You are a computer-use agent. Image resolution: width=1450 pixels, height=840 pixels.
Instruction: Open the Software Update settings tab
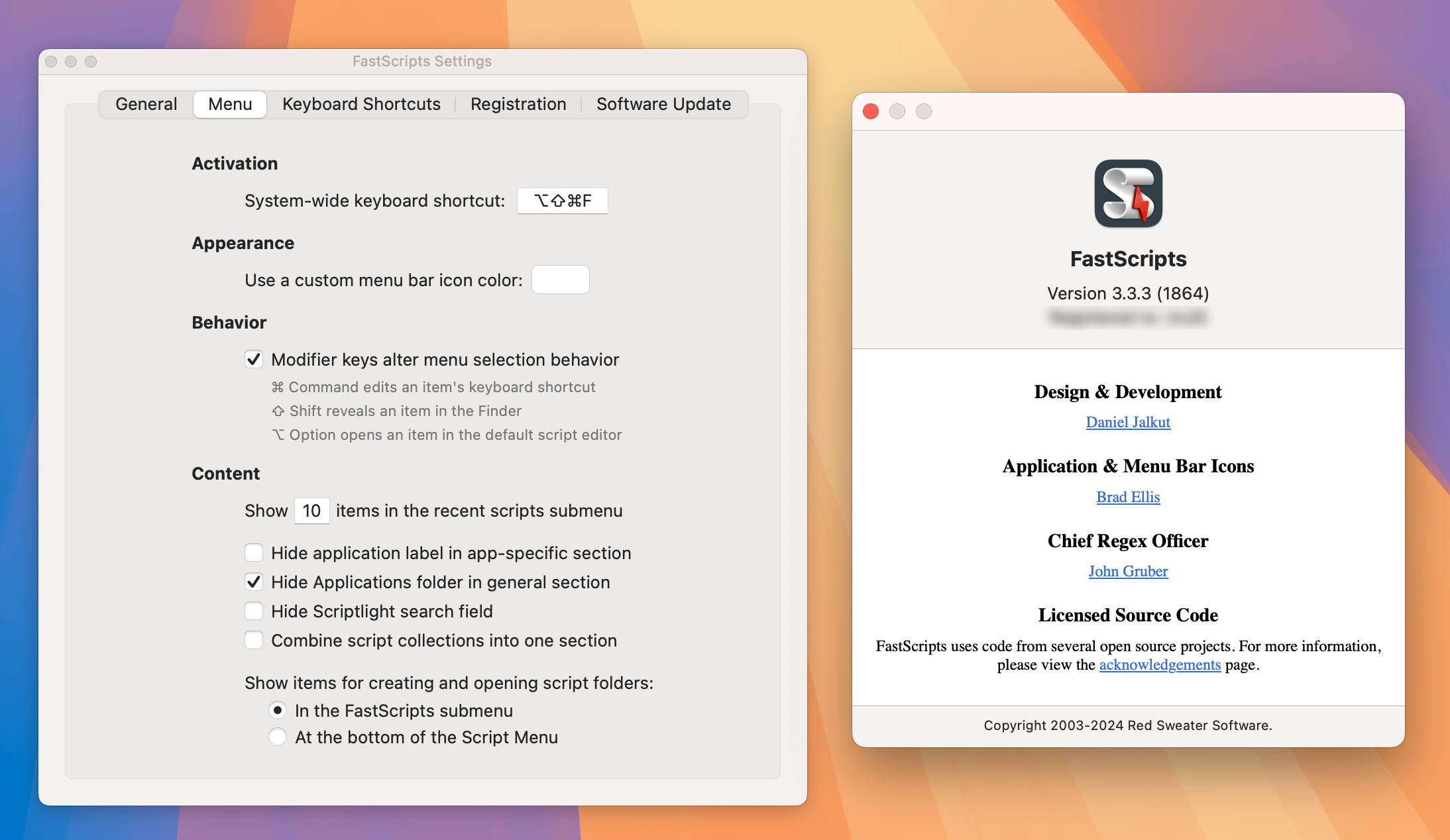(x=663, y=104)
